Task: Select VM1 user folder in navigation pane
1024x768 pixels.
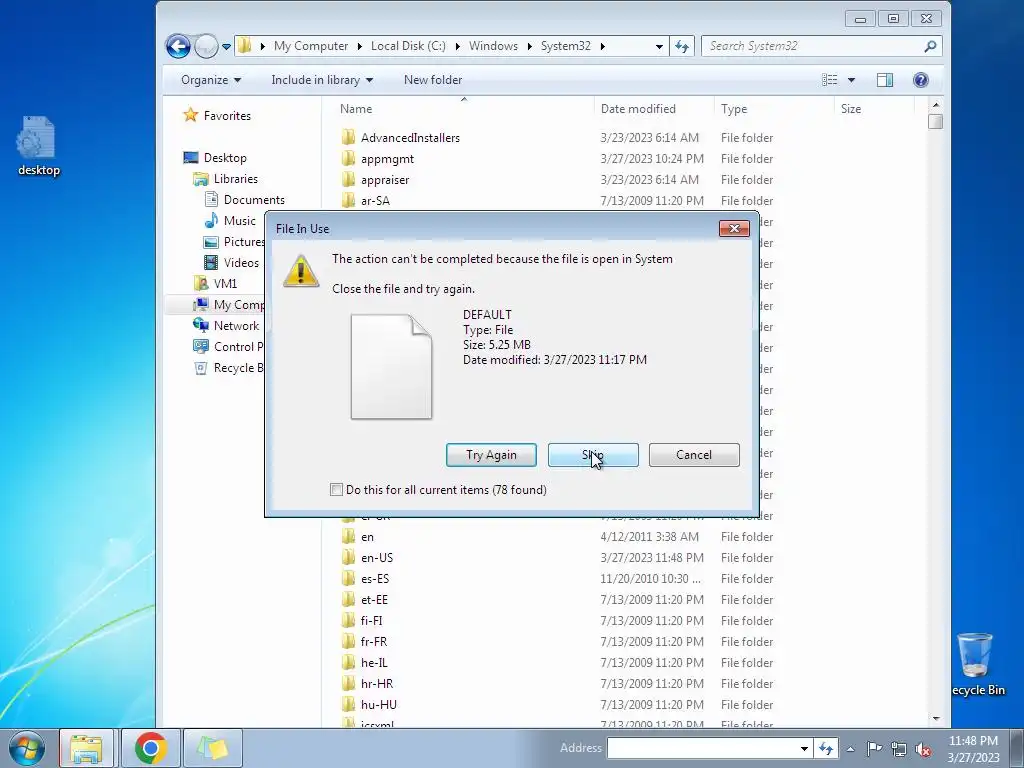Action: tap(216, 283)
